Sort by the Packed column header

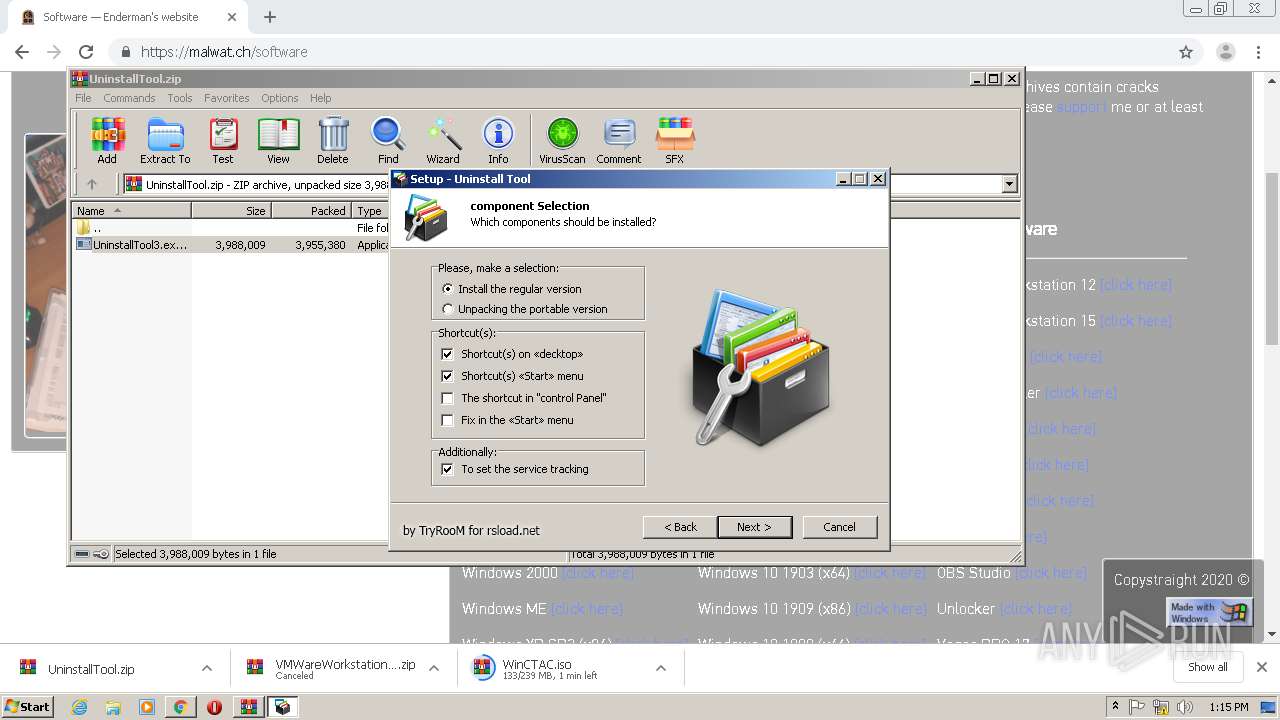(x=311, y=211)
